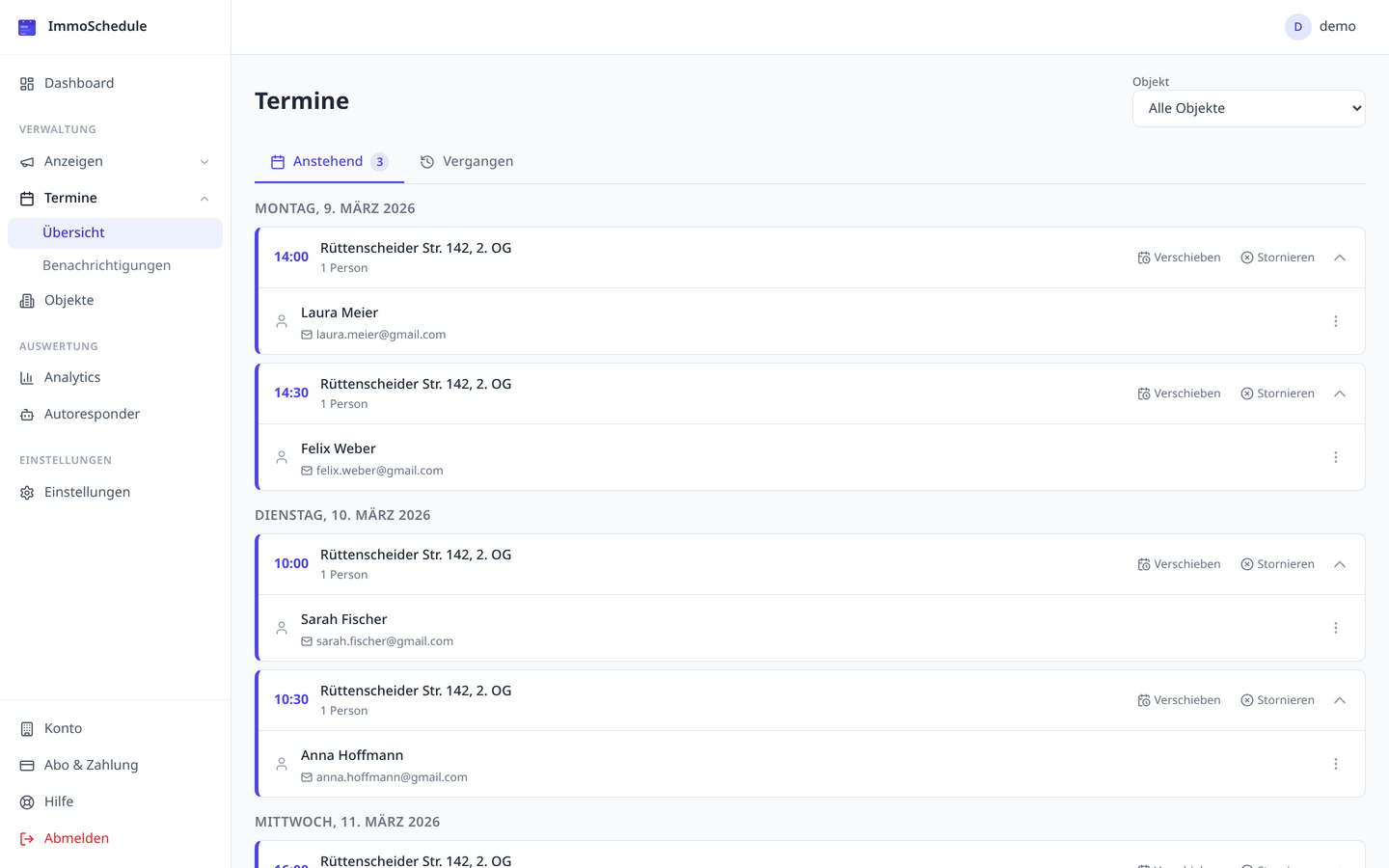Screen dimensions: 1389x868
Task: Open the Alle Objekte dropdown
Action: click(x=1248, y=109)
